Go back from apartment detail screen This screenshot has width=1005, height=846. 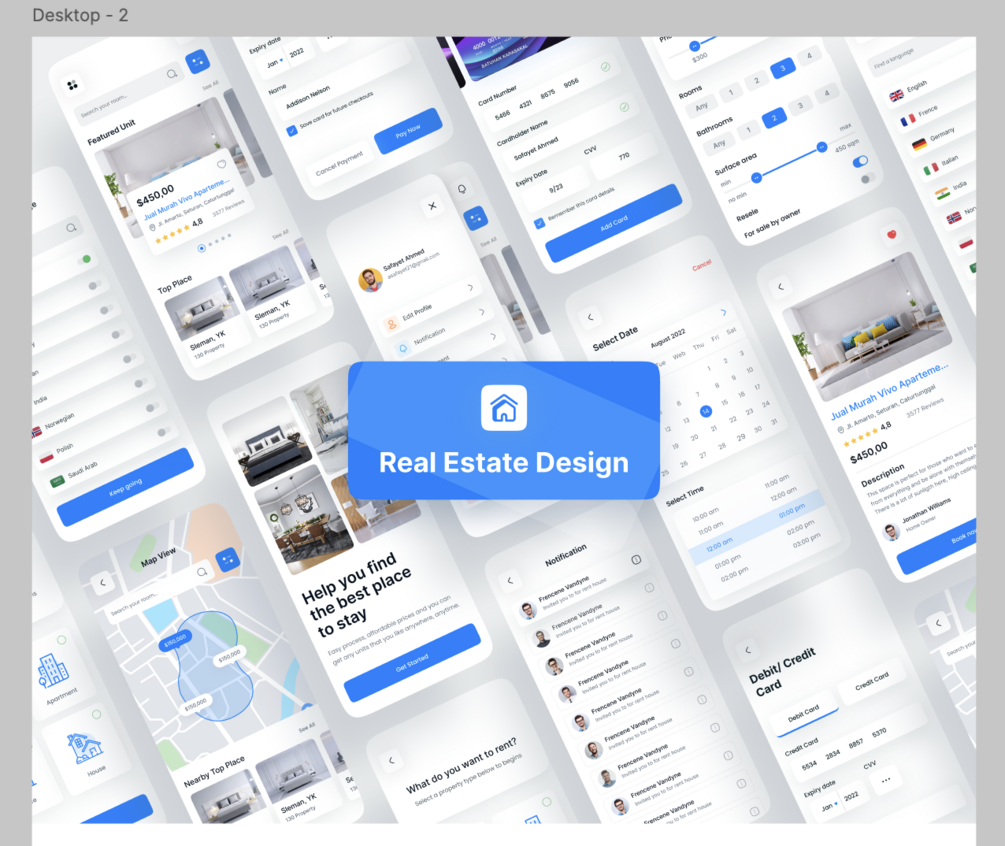pos(781,286)
